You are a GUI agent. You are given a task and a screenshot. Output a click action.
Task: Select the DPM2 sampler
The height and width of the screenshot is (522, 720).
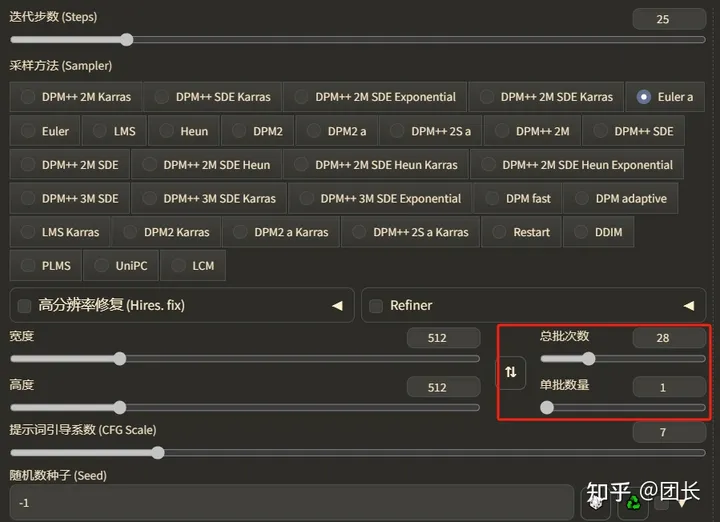coord(258,131)
